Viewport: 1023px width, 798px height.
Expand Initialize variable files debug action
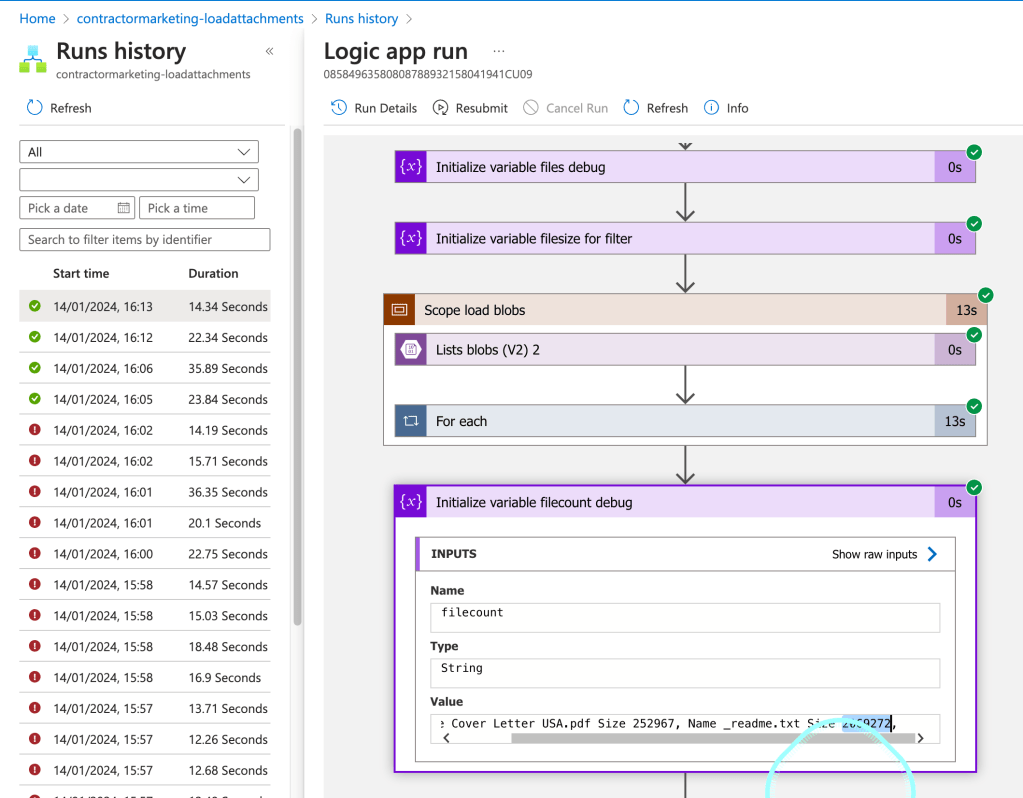coord(685,167)
